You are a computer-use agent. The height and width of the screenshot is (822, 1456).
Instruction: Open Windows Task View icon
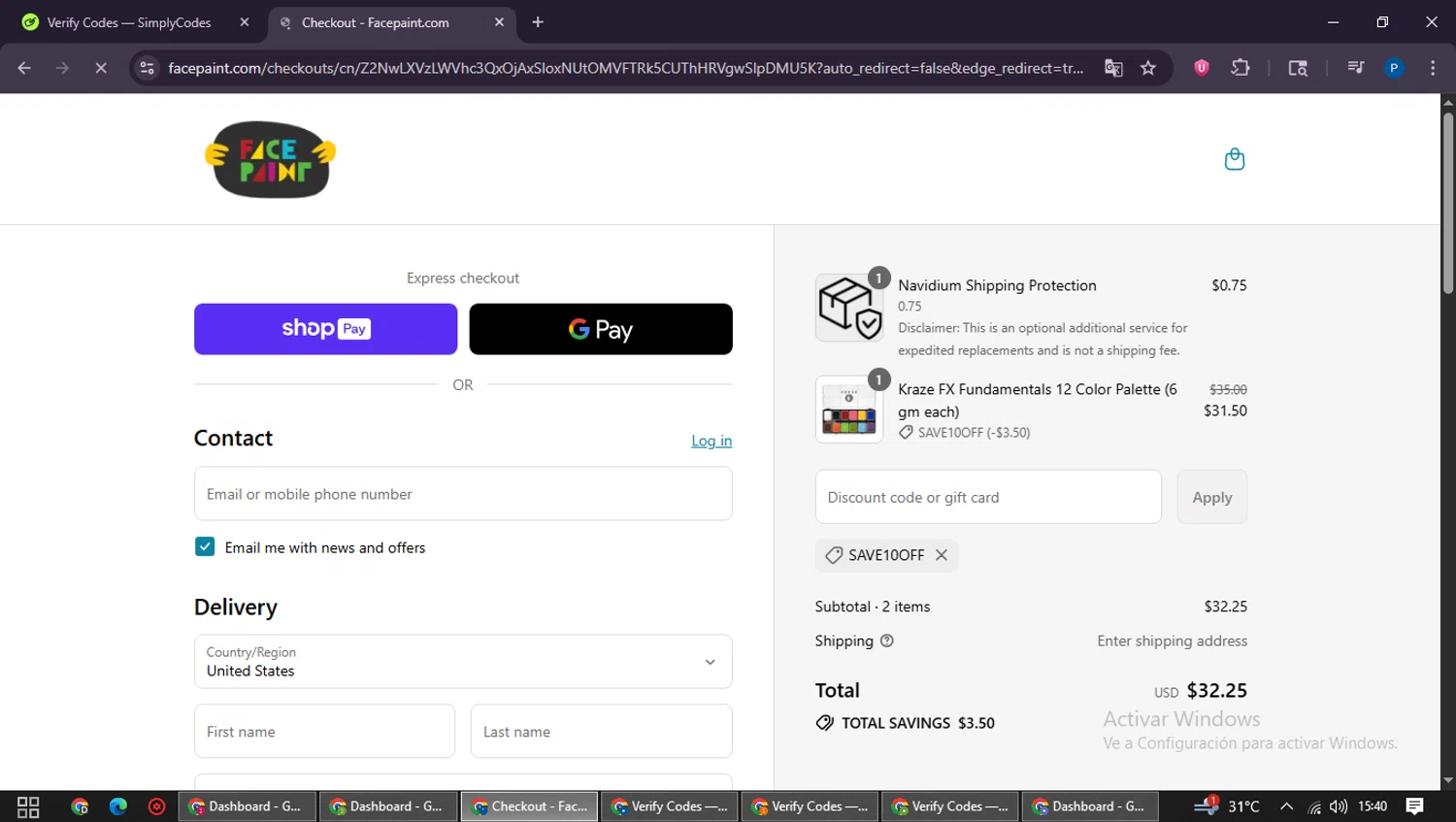click(28, 806)
